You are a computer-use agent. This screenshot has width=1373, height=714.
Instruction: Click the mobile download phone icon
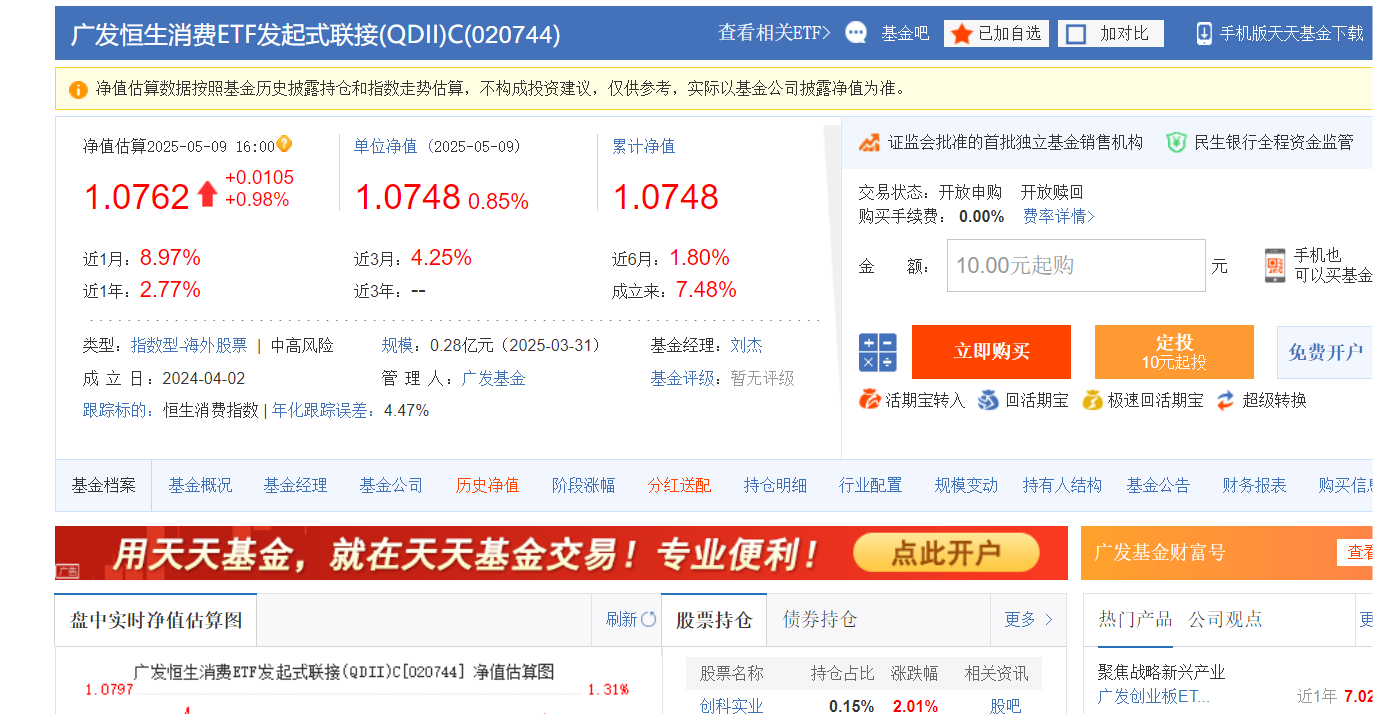click(x=1204, y=33)
